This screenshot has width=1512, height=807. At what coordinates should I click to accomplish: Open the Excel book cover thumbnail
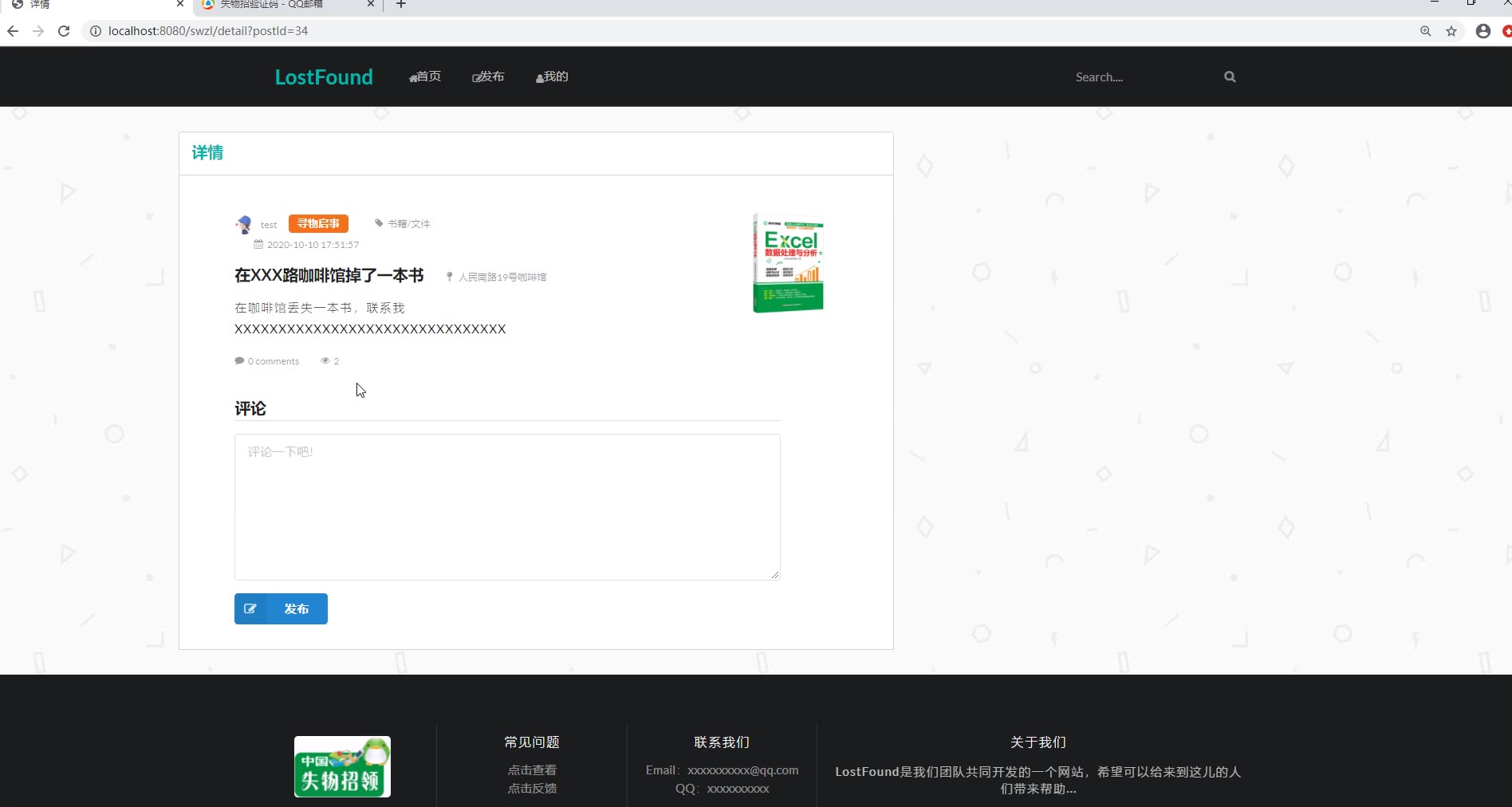[x=789, y=263]
